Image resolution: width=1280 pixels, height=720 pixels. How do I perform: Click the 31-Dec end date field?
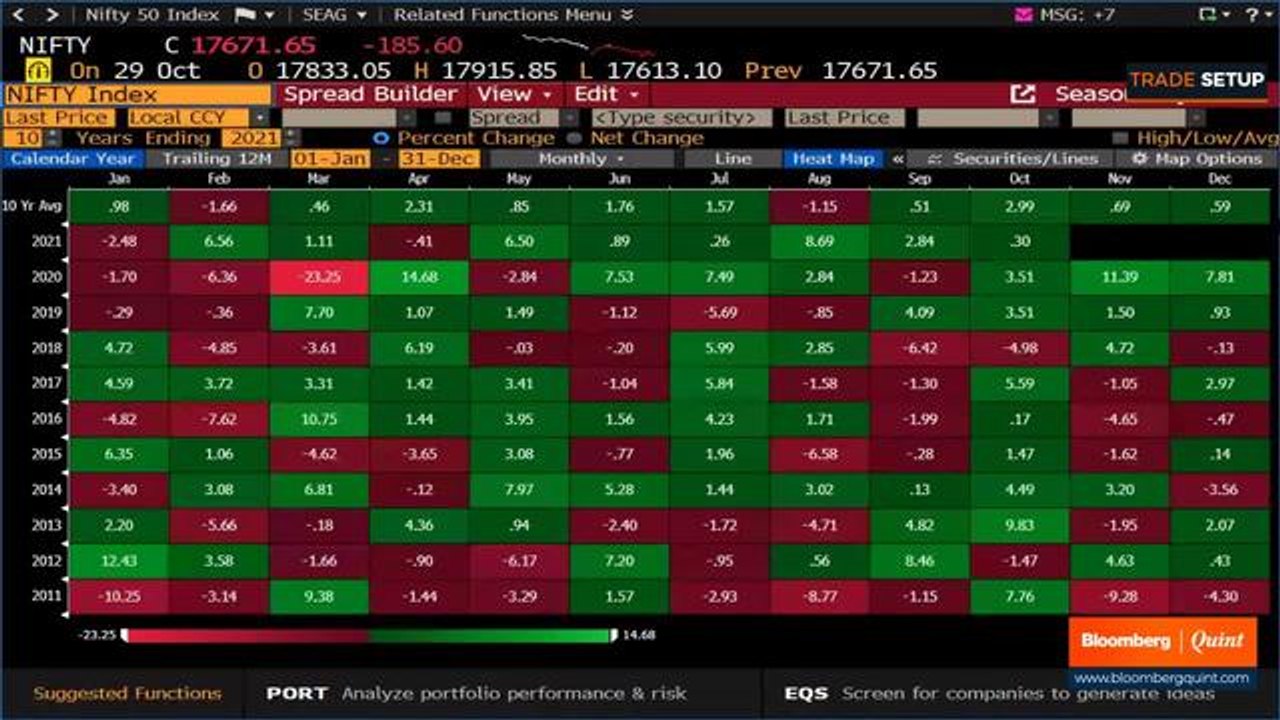pyautogui.click(x=439, y=159)
